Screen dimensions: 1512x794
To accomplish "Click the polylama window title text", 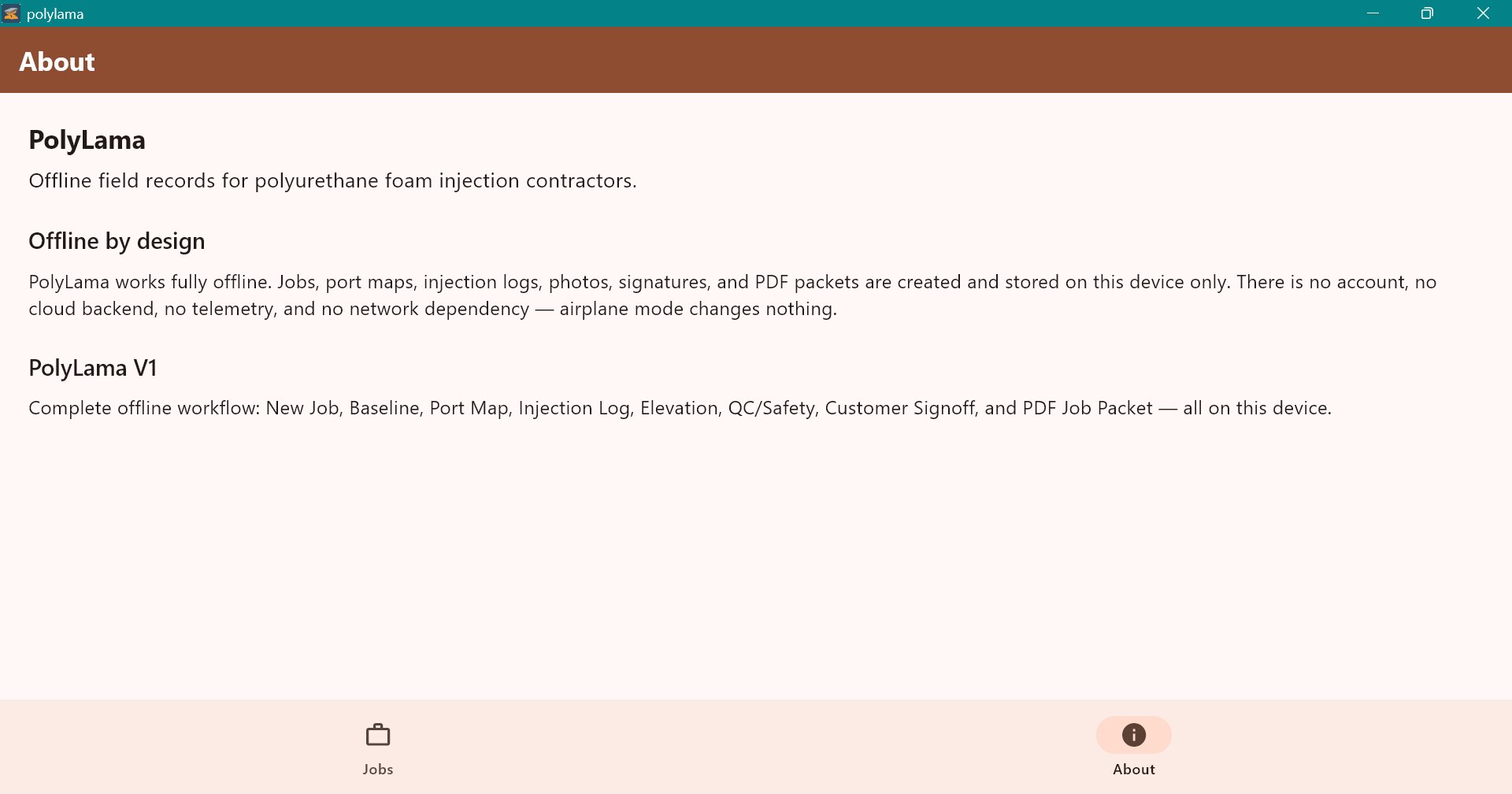I will 55,14.
